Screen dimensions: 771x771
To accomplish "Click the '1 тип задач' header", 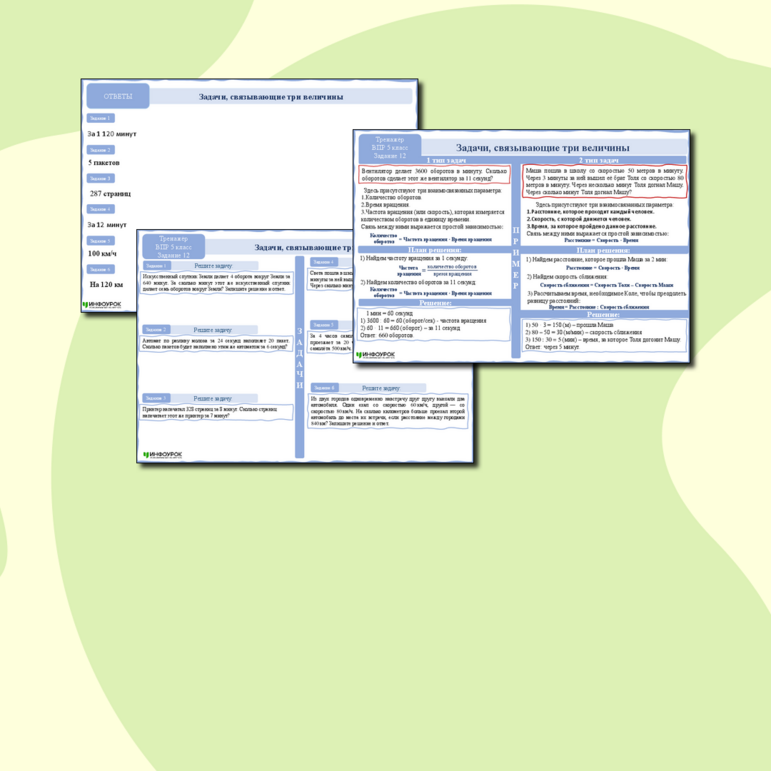I will [435, 159].
